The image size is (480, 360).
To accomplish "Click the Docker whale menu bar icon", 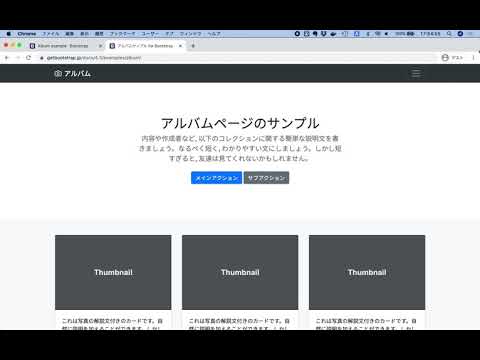I will [x=333, y=34].
